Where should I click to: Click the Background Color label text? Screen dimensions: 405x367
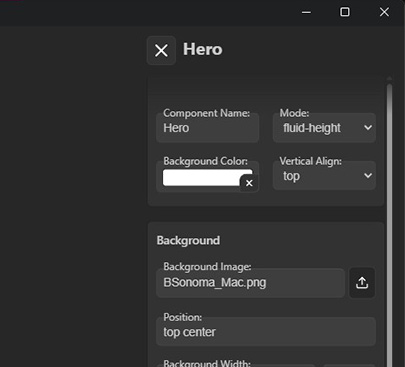[205, 161]
